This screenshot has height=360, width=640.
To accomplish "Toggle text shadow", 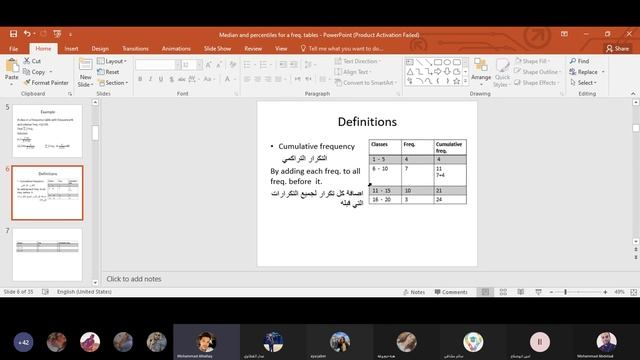I will tap(171, 79).
